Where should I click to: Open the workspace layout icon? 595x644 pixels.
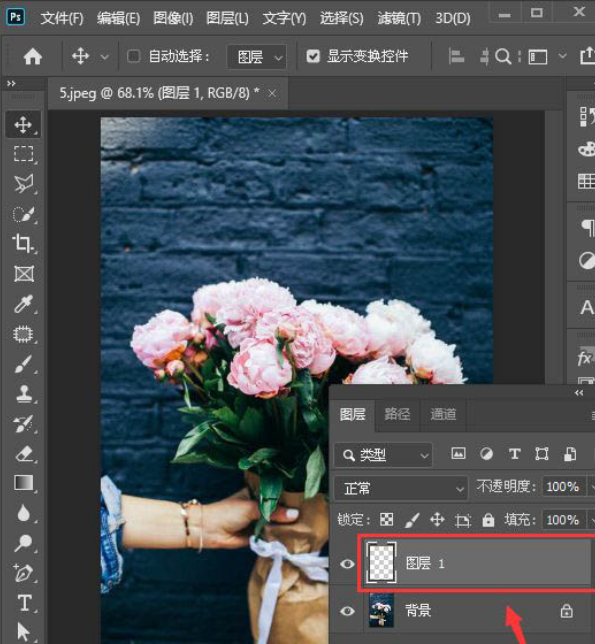point(538,57)
